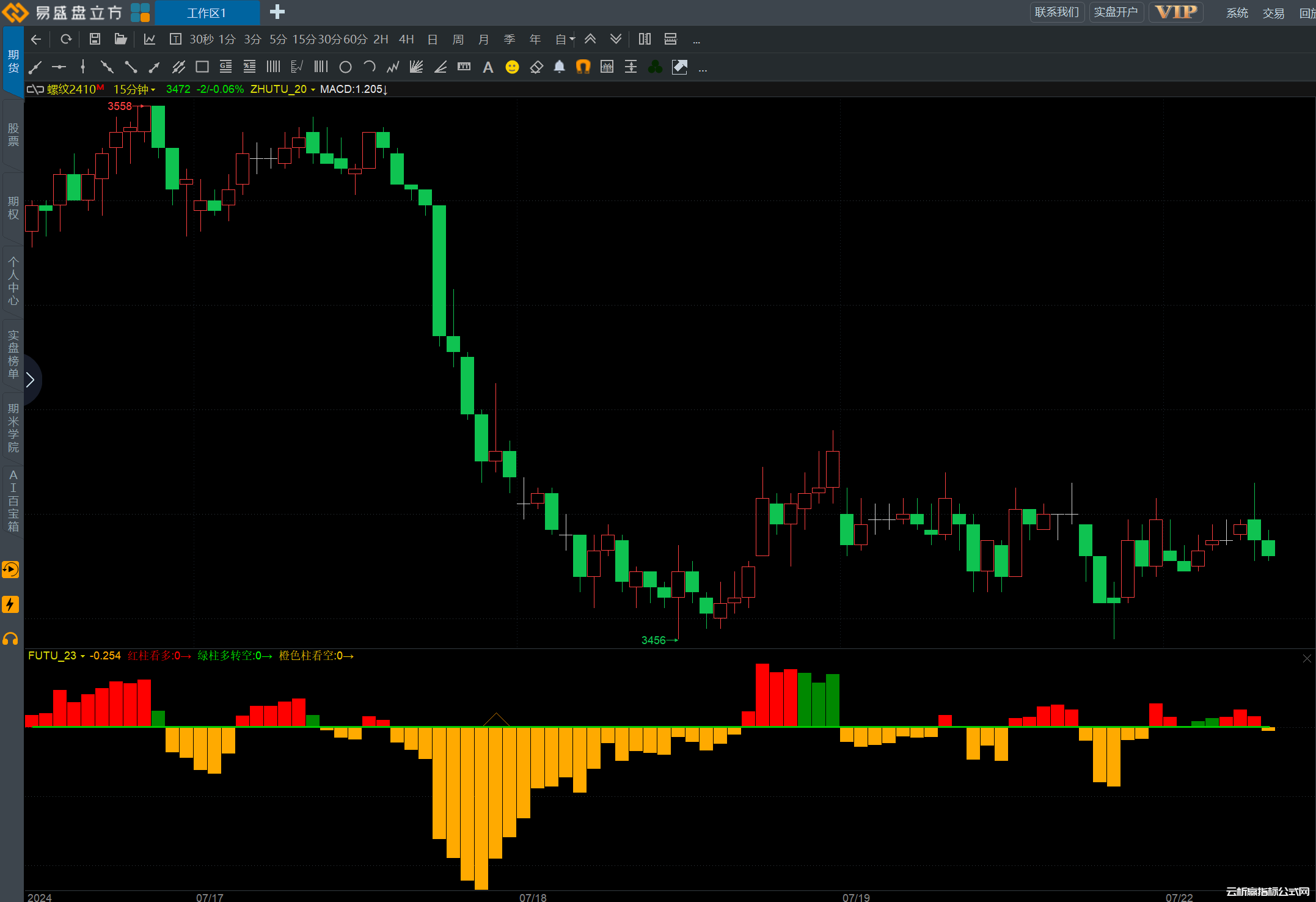Screen dimensions: 1316x902
Task: Add a new workspace with plus button
Action: pyautogui.click(x=277, y=12)
